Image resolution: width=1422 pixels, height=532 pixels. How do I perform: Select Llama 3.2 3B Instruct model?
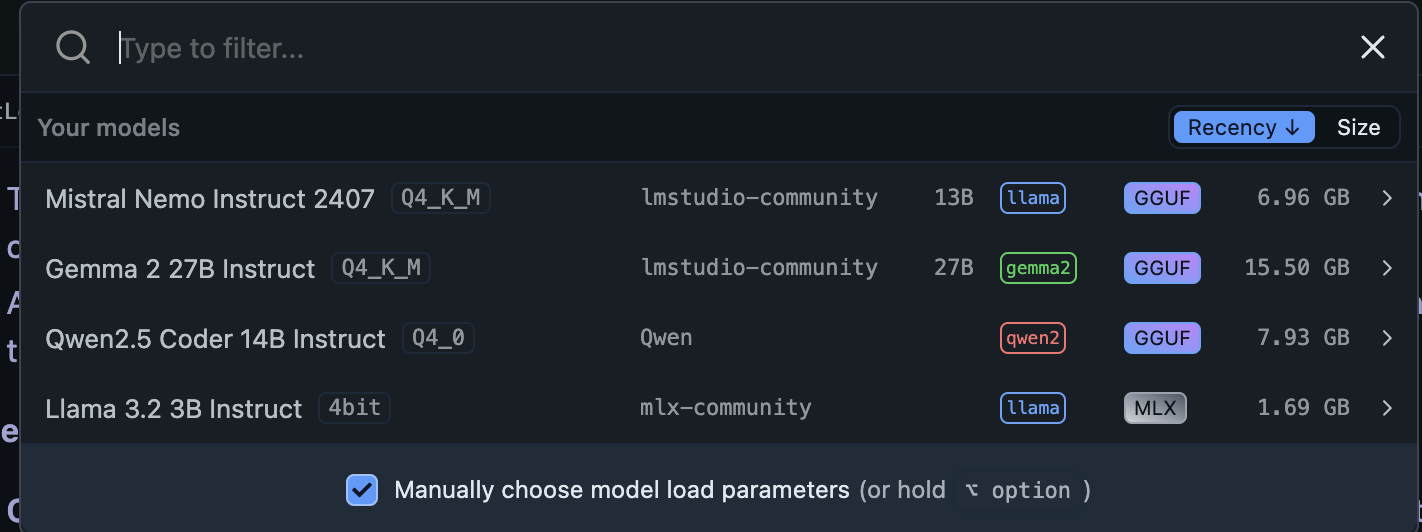pos(174,409)
